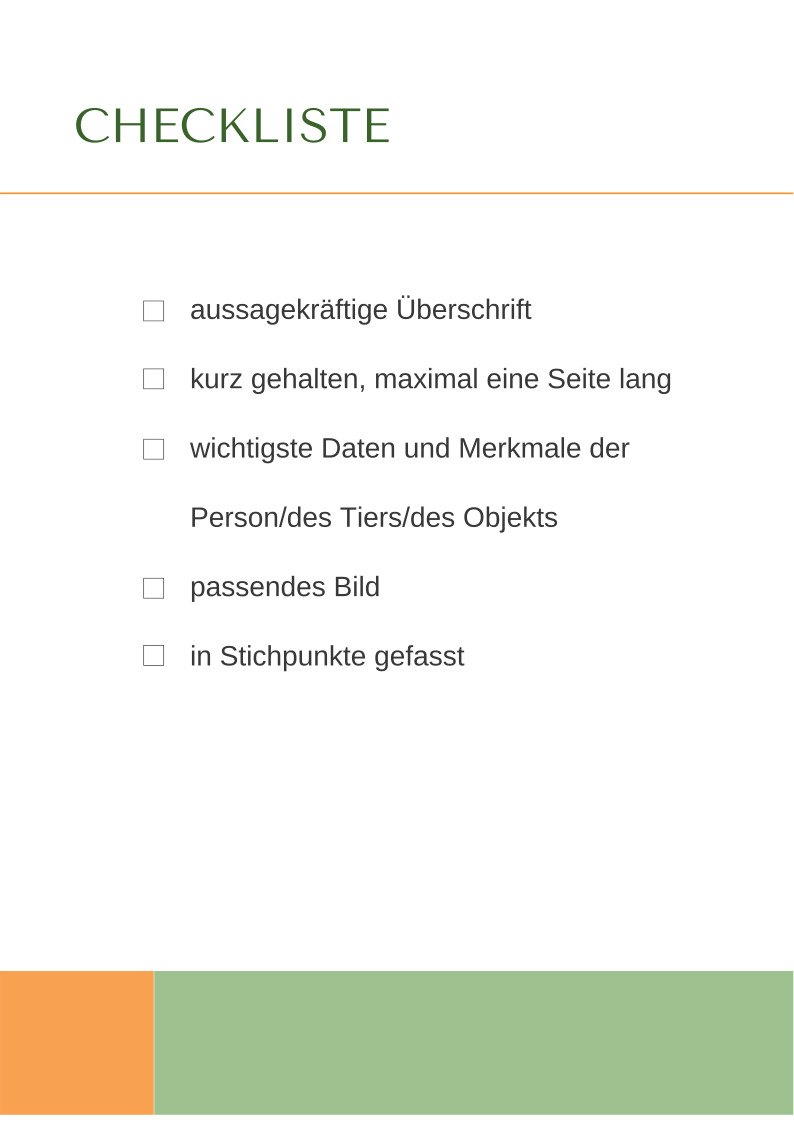Click the word Stichpunkte
Screen dimensions: 794x1123
coord(293,657)
